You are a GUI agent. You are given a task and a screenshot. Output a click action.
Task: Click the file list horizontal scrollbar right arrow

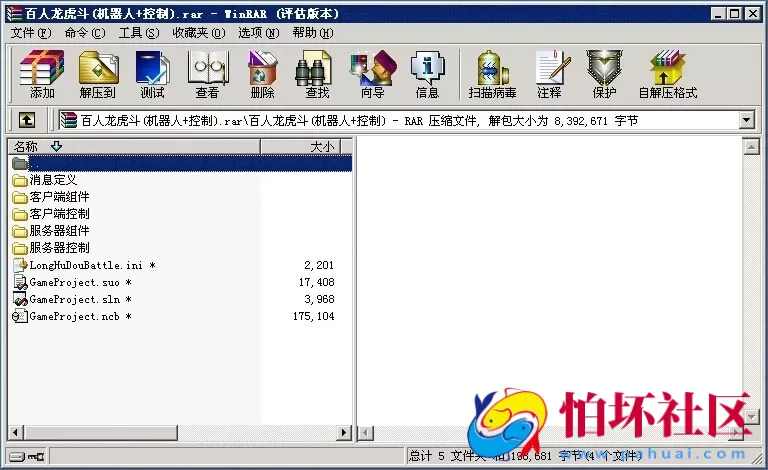click(344, 433)
